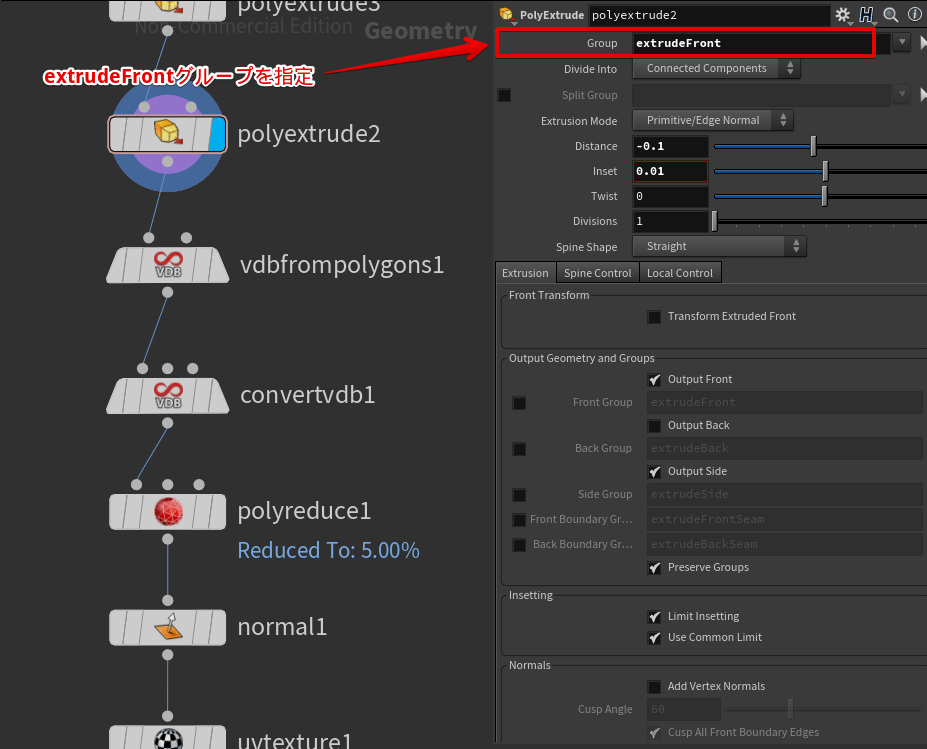Click the Reduced To: 5.00% text
The height and width of the screenshot is (749, 927).
tap(329, 550)
